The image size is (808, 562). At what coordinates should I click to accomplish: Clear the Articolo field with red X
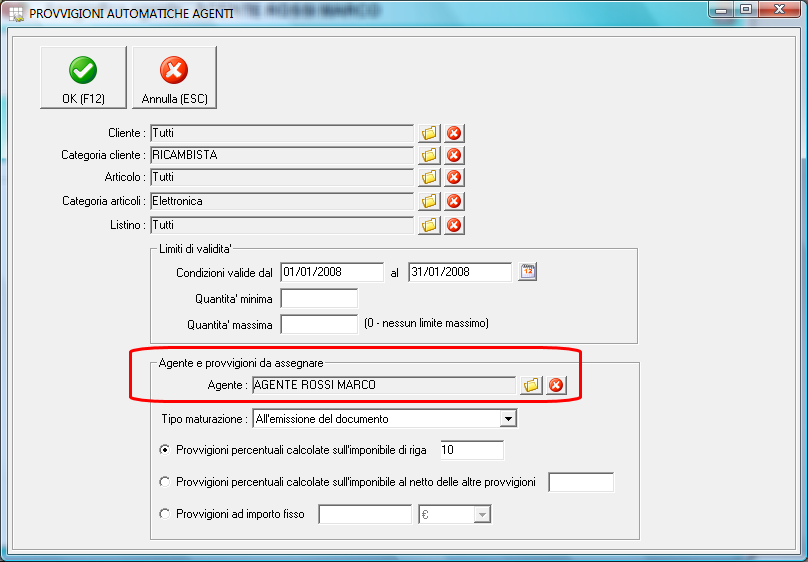[x=454, y=177]
